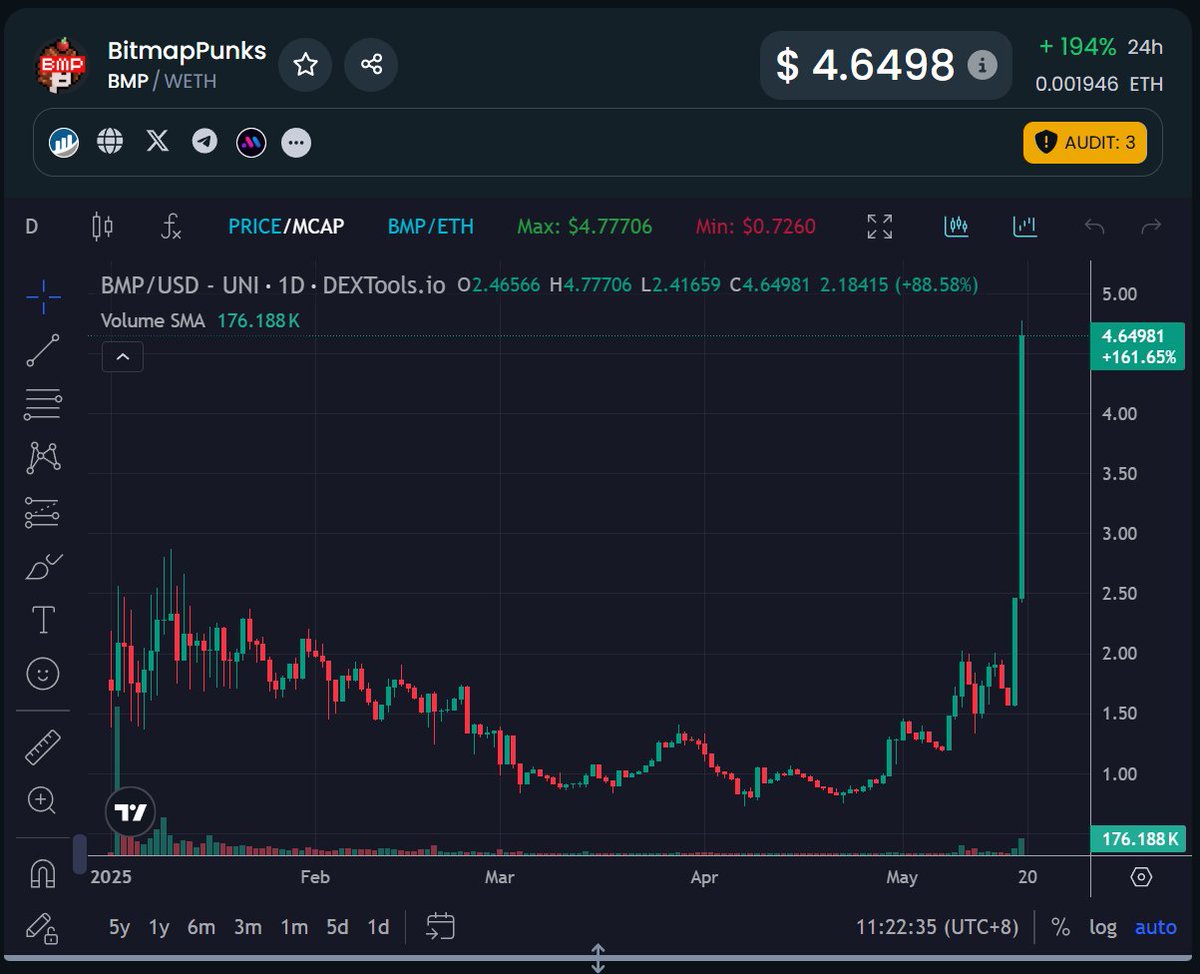This screenshot has width=1200, height=974.
Task: Click the share icon beside BitmapPunks
Action: pos(371,65)
